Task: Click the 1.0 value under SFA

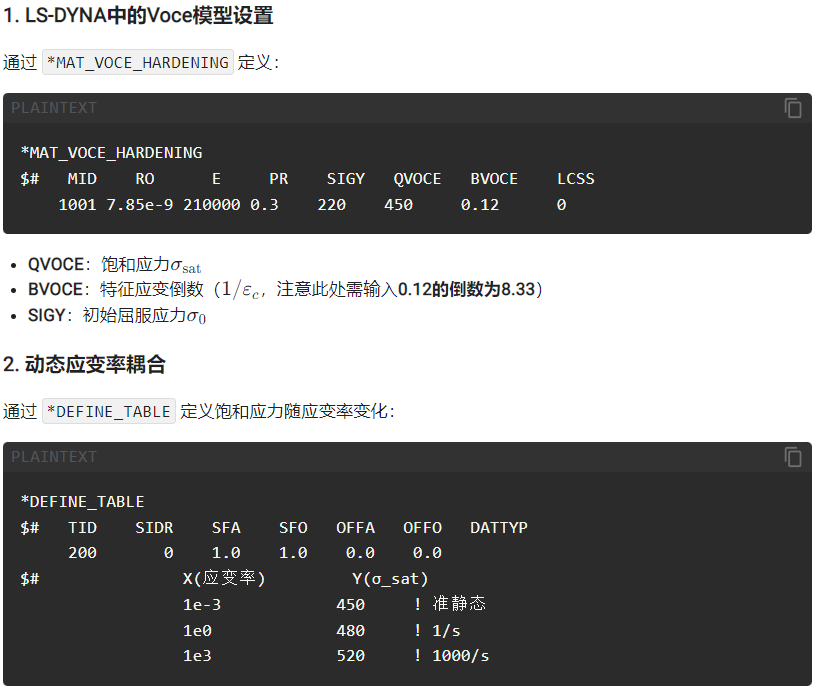Action: click(x=226, y=553)
